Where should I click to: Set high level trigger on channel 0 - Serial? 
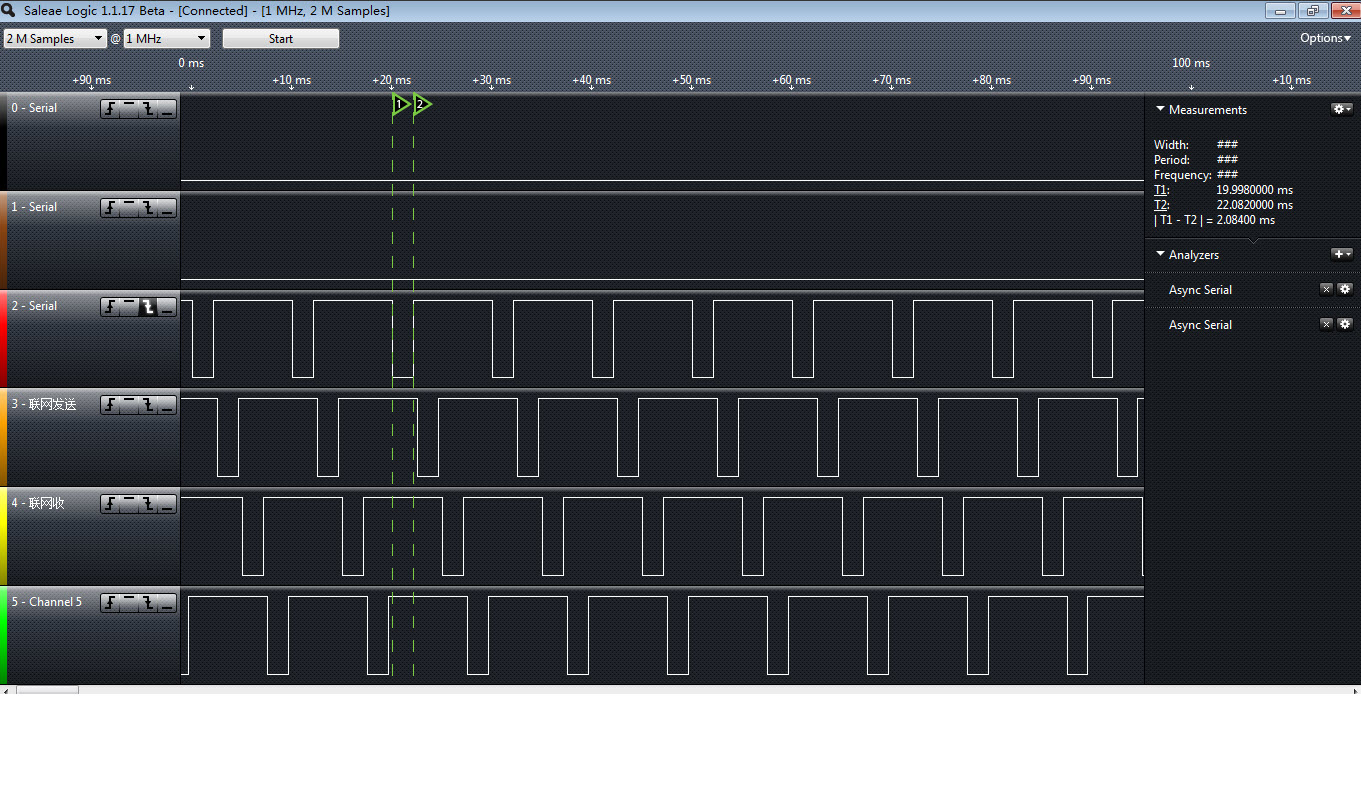tap(128, 109)
